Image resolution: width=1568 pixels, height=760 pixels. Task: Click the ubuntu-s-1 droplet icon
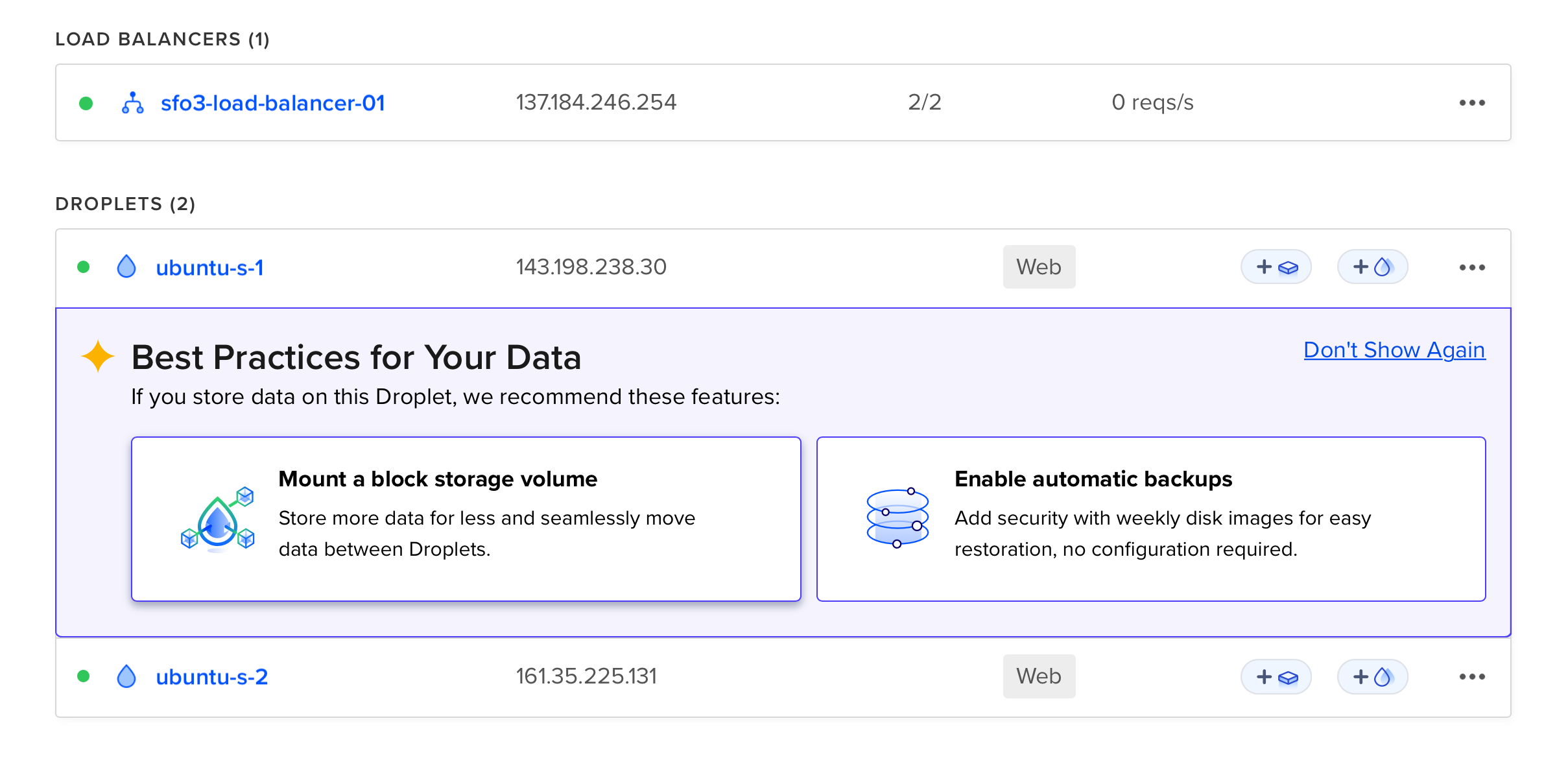(126, 267)
